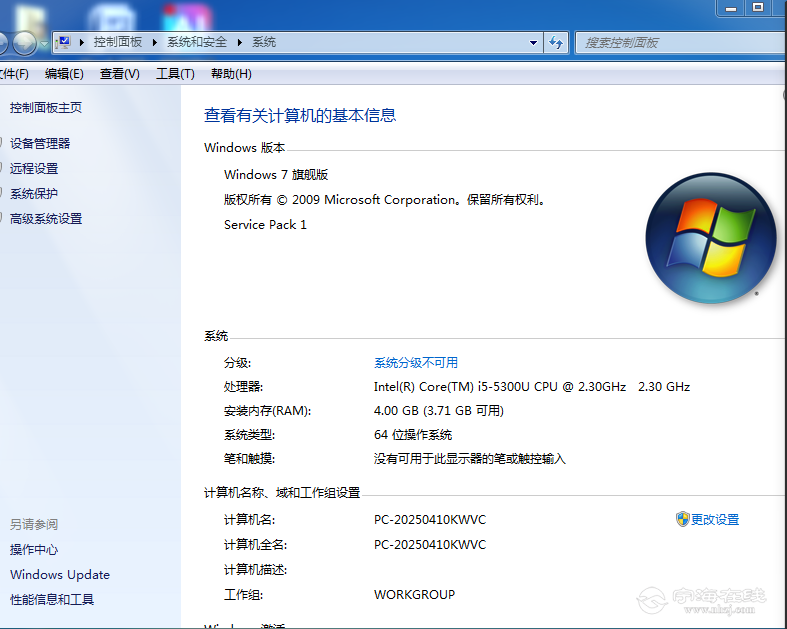Open 系统保护 from sidebar
Screen dimensions: 787x629
click(x=34, y=194)
